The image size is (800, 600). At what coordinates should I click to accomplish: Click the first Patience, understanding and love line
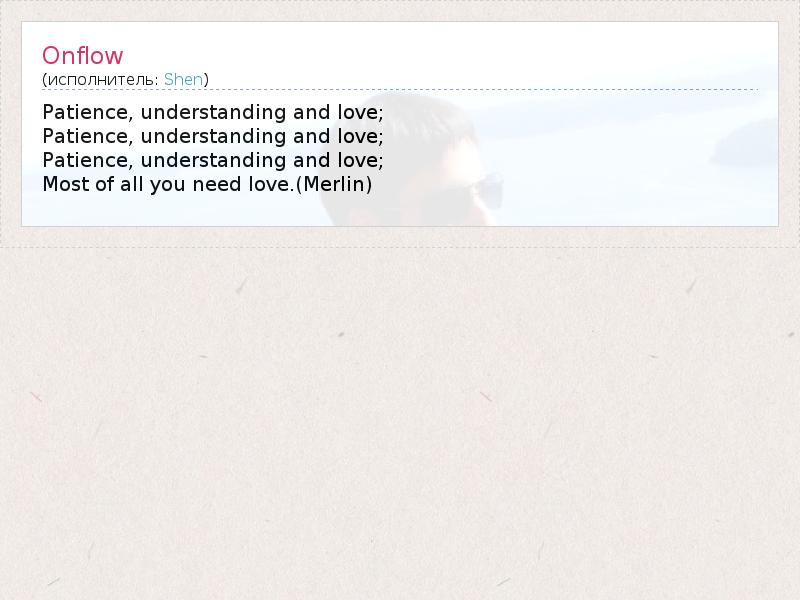pyautogui.click(x=213, y=112)
